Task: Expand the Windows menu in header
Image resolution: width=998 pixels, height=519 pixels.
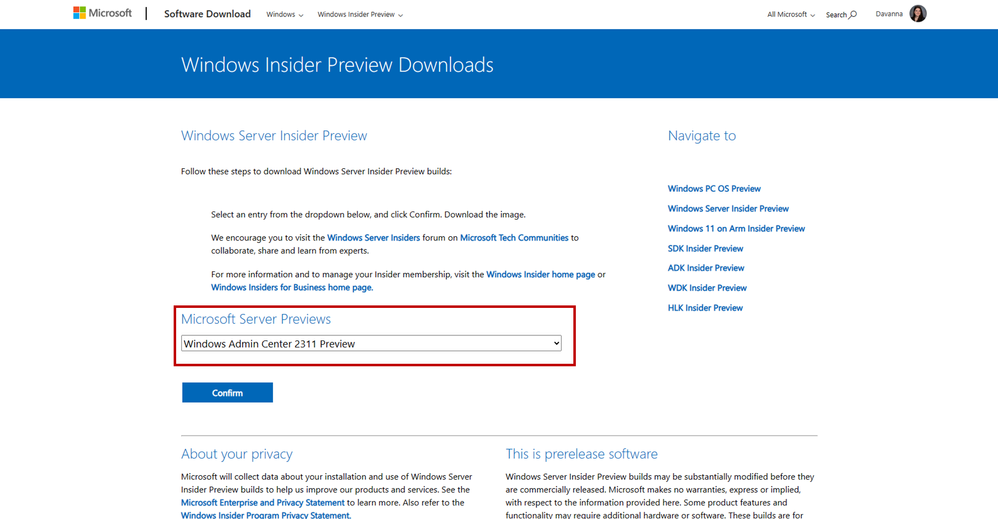Action: 285,15
